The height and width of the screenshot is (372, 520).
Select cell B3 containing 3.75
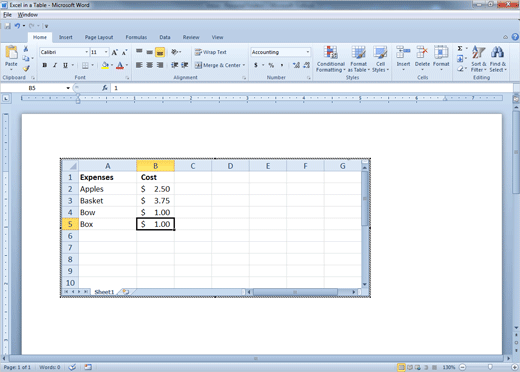(155, 201)
